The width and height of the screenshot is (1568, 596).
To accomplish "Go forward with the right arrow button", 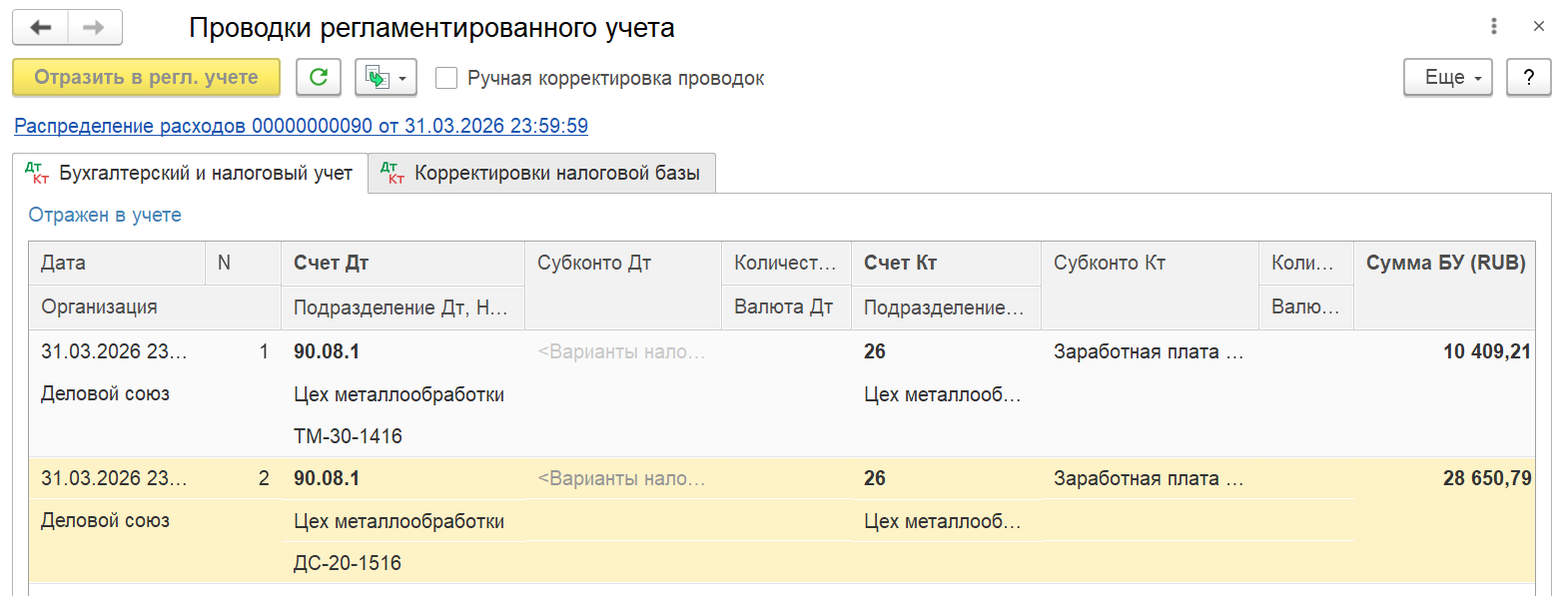I will point(95,28).
